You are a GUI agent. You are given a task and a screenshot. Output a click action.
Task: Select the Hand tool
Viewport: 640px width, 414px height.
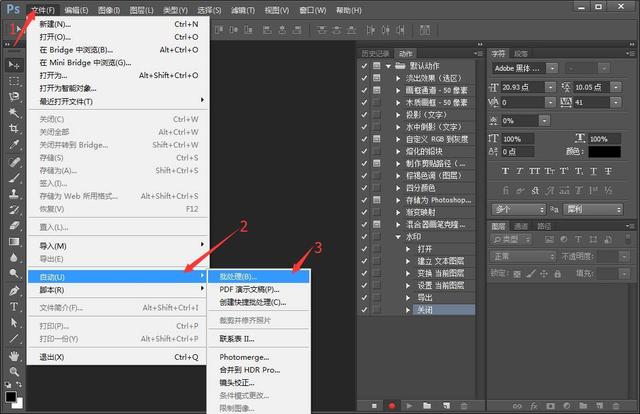[14, 356]
